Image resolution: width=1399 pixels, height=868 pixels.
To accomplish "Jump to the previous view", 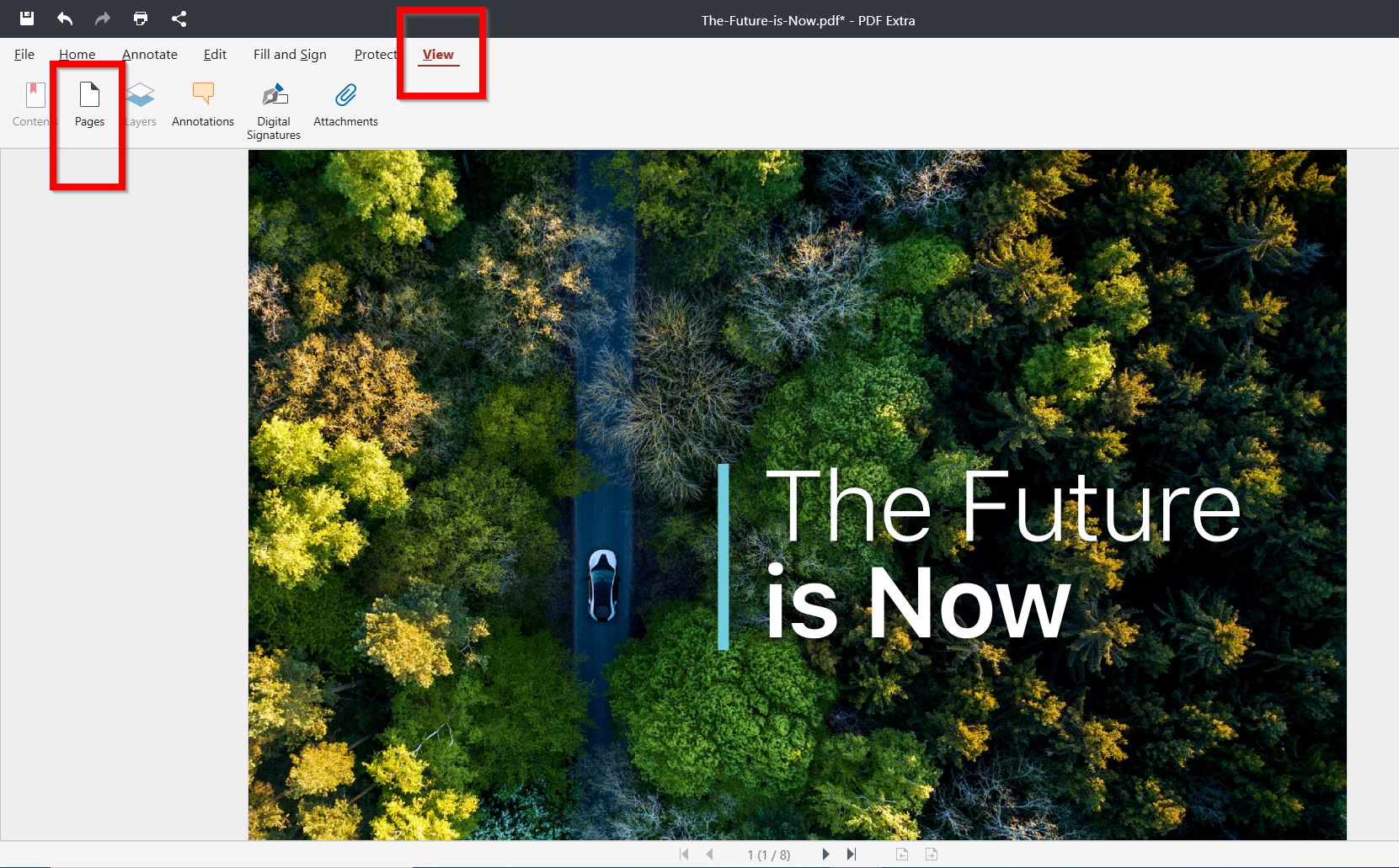I will coord(901,854).
